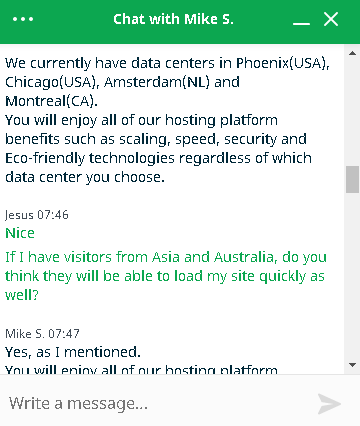The width and height of the screenshot is (360, 426).
Task: Click the scrollbar track above the thumb
Action: [352, 112]
